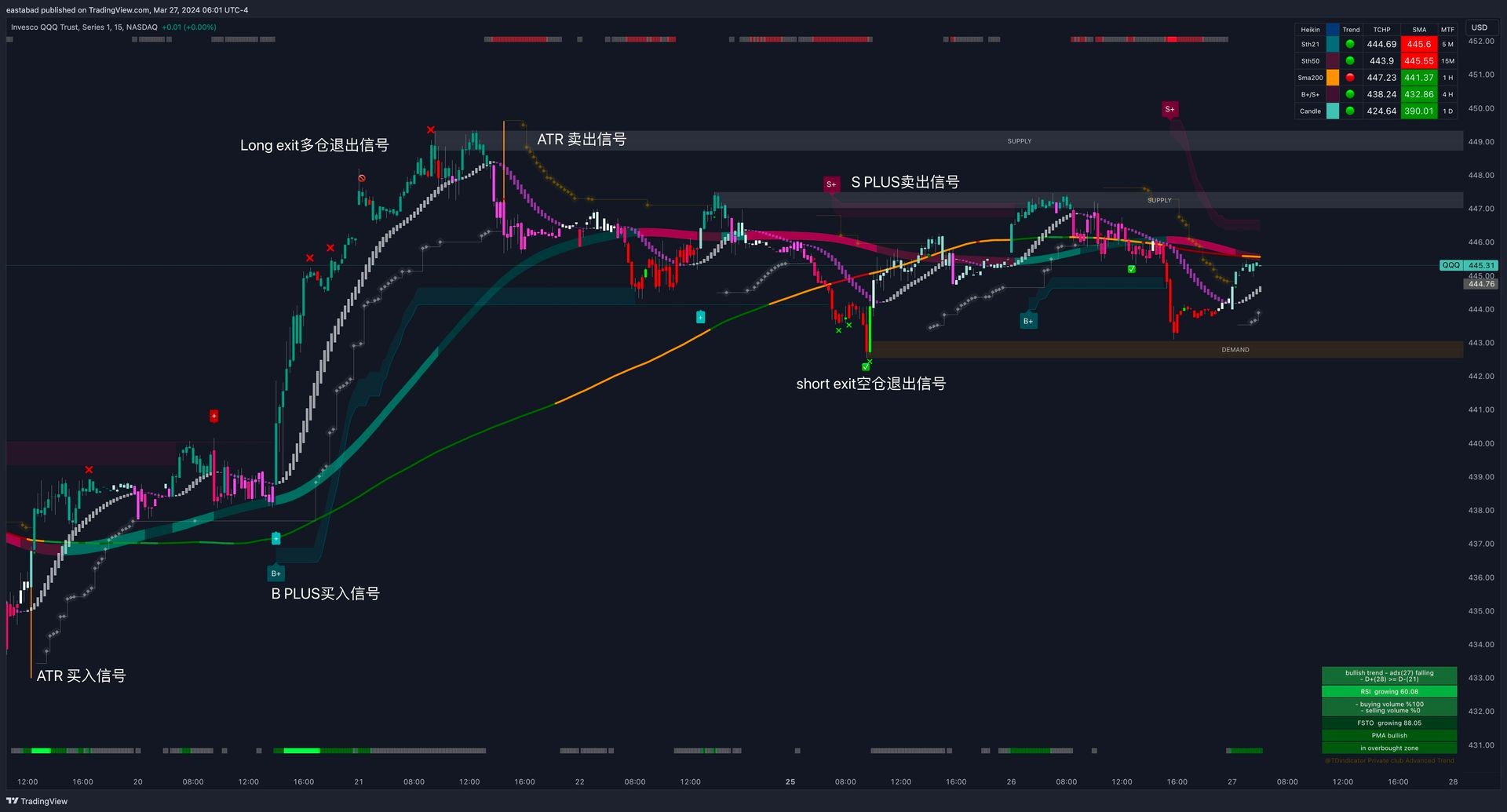This screenshot has height=812, width=1507.
Task: Click the 'in overbought zone' status row
Action: click(1389, 748)
